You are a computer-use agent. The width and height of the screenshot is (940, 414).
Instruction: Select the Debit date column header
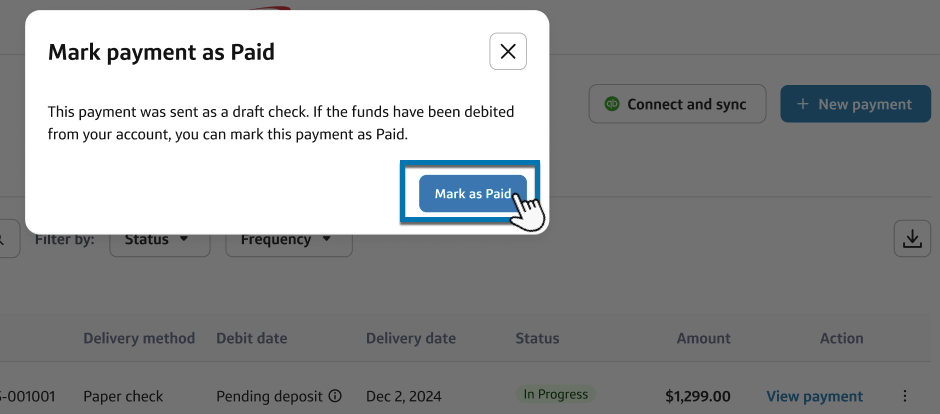point(250,338)
